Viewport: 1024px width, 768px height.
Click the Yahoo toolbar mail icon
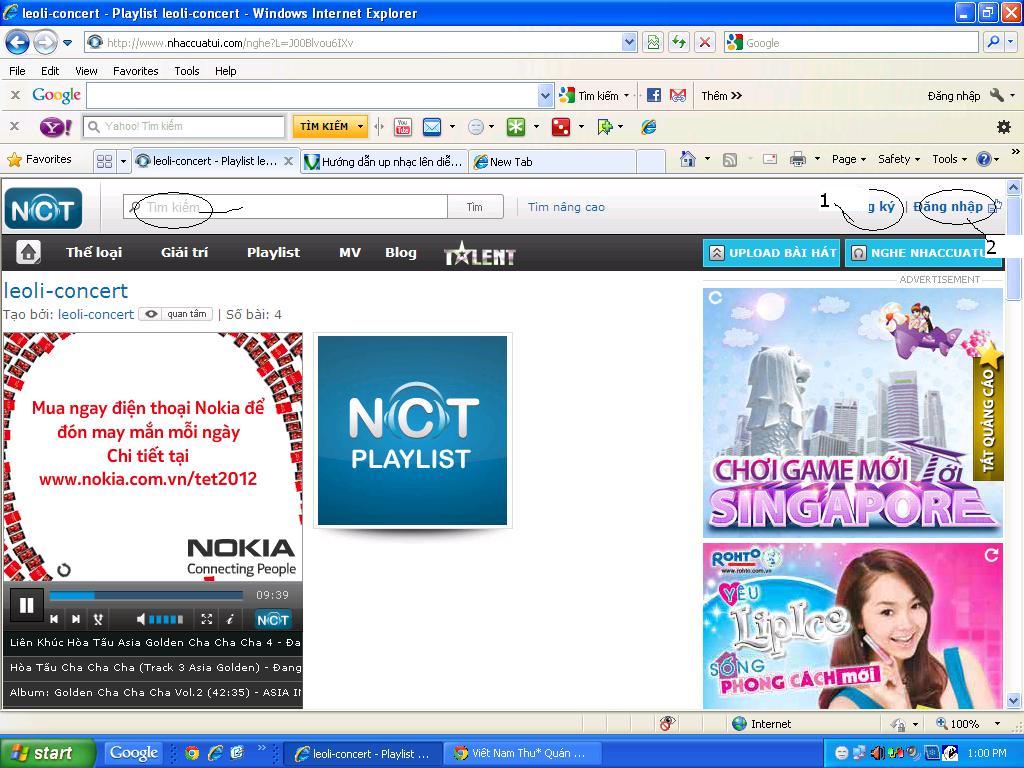(432, 127)
